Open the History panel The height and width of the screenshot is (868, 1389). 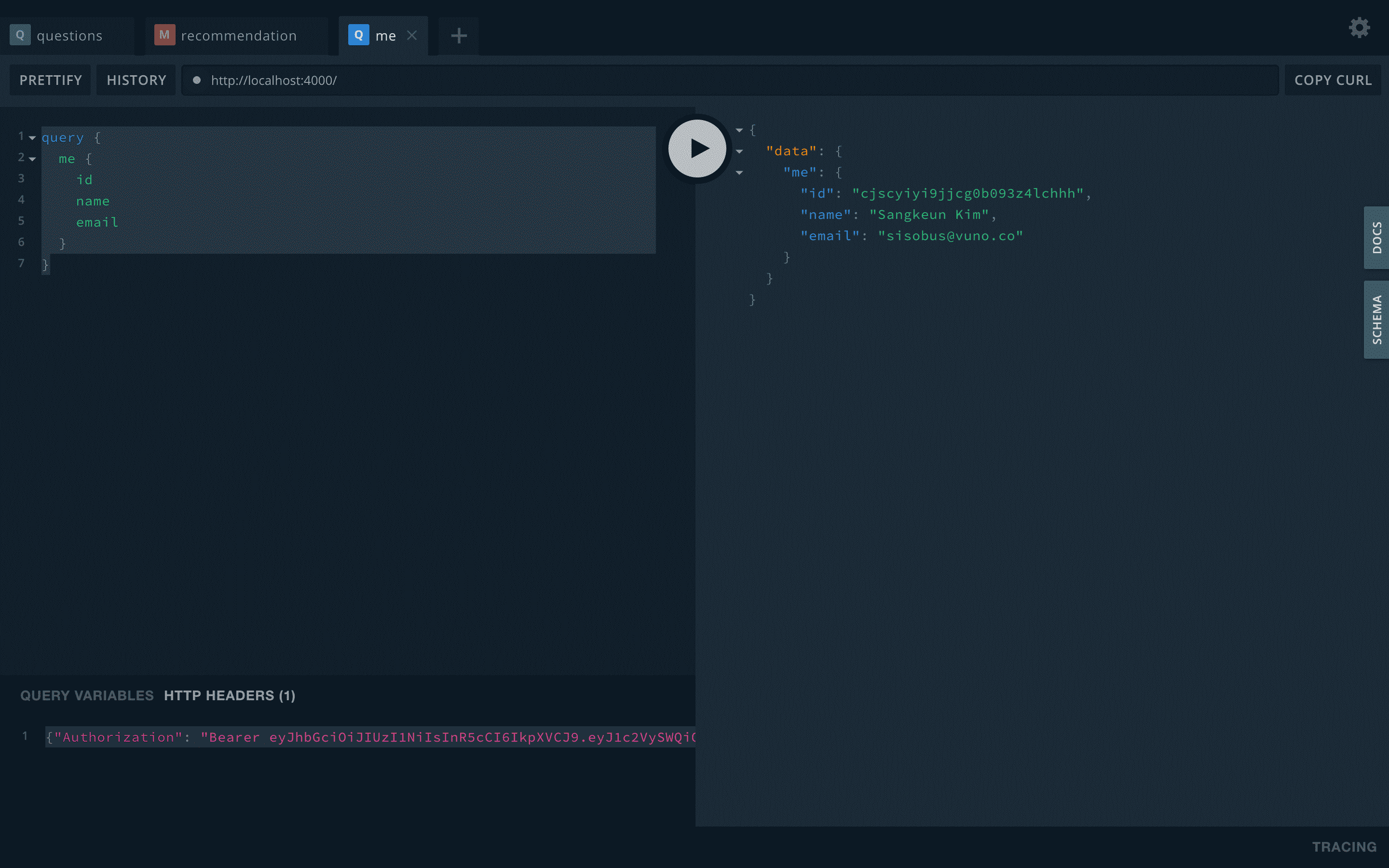pos(136,81)
